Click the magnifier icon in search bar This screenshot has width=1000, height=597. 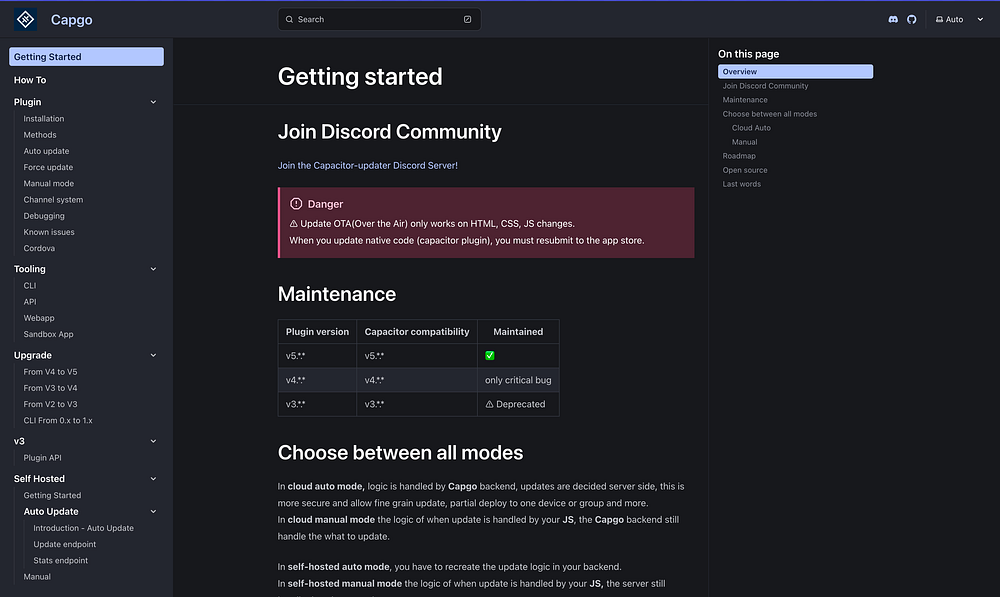[x=290, y=19]
